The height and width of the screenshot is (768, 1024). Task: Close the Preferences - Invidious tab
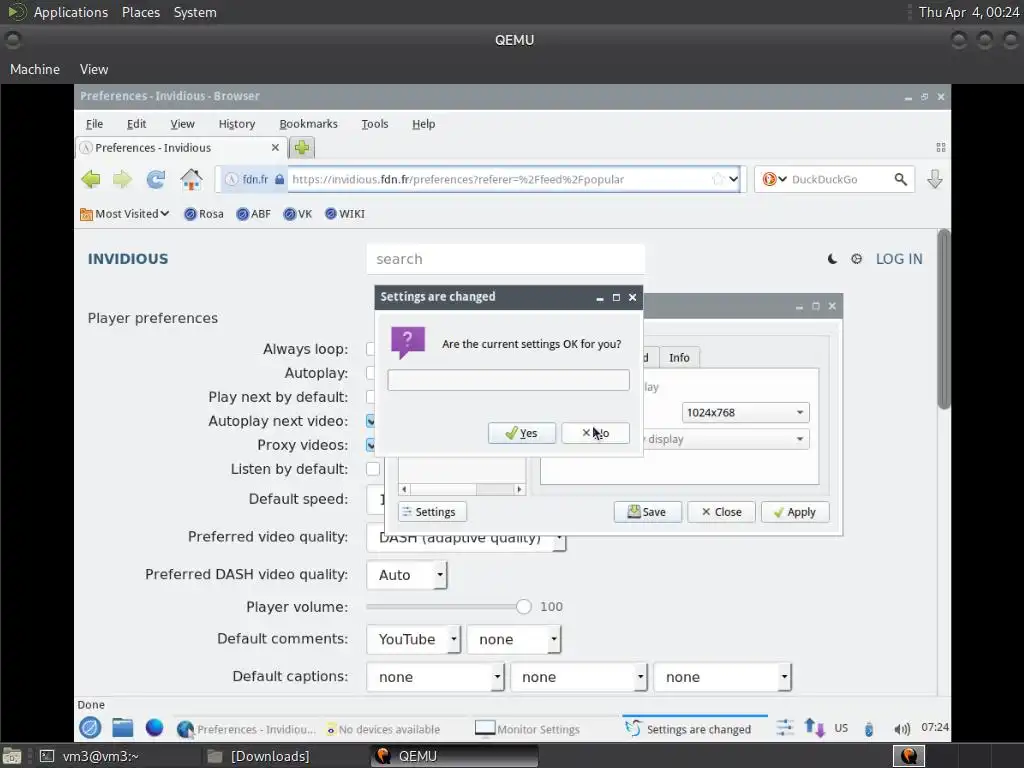click(x=275, y=148)
